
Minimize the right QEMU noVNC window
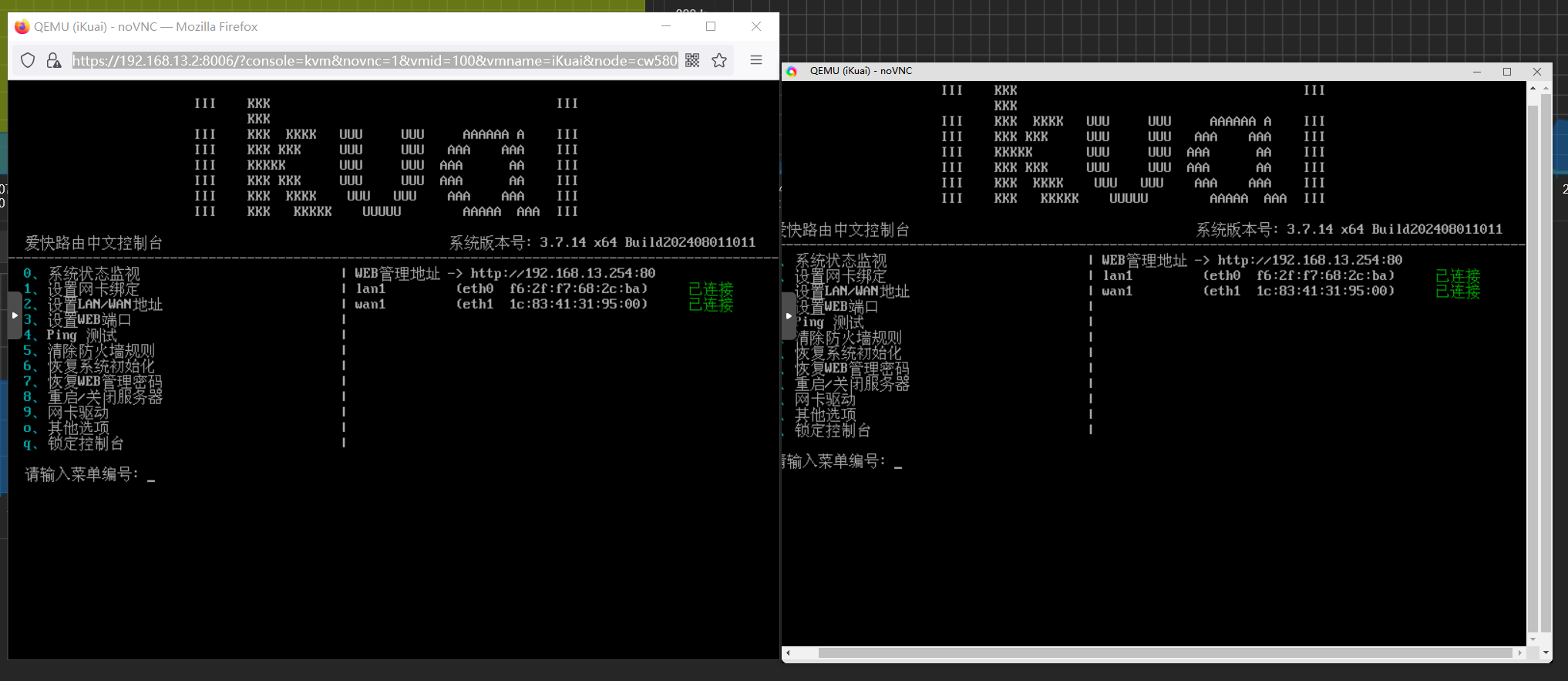tap(1477, 72)
